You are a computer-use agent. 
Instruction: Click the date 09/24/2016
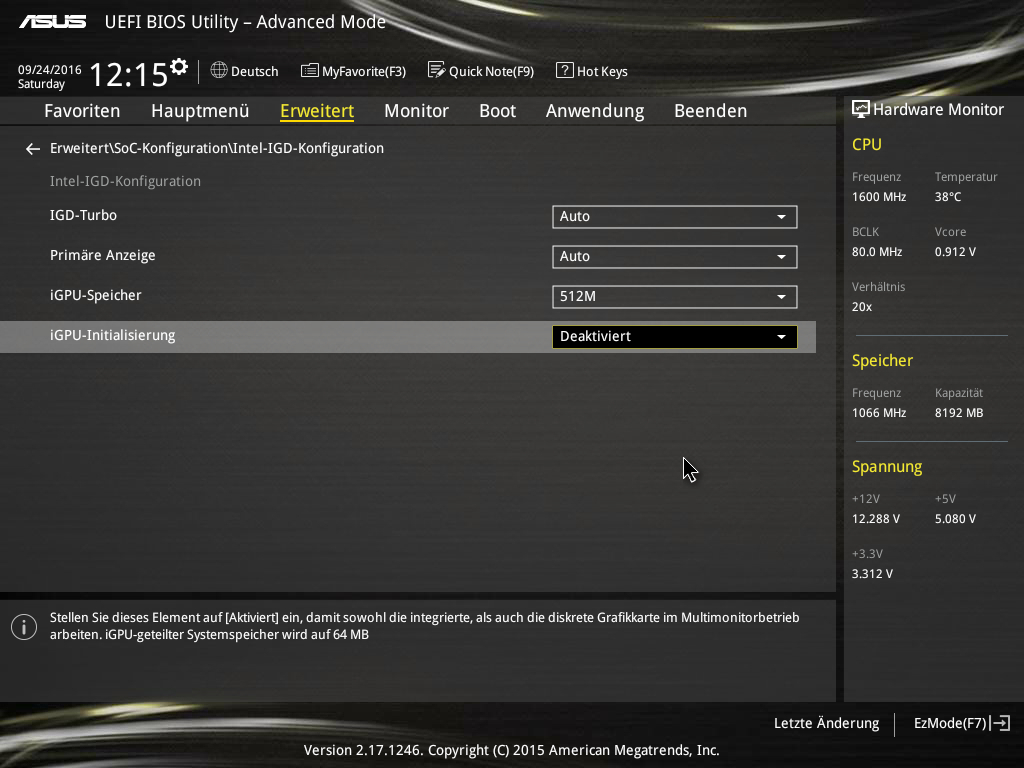coord(50,69)
